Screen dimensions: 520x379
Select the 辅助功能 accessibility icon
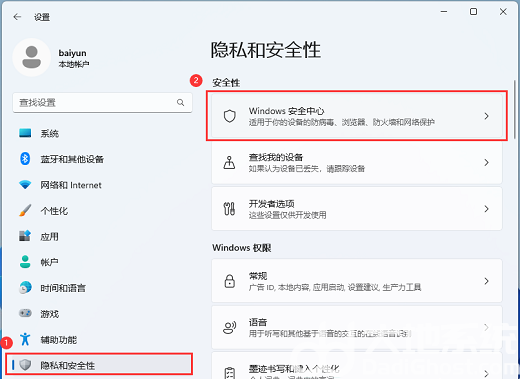25,339
